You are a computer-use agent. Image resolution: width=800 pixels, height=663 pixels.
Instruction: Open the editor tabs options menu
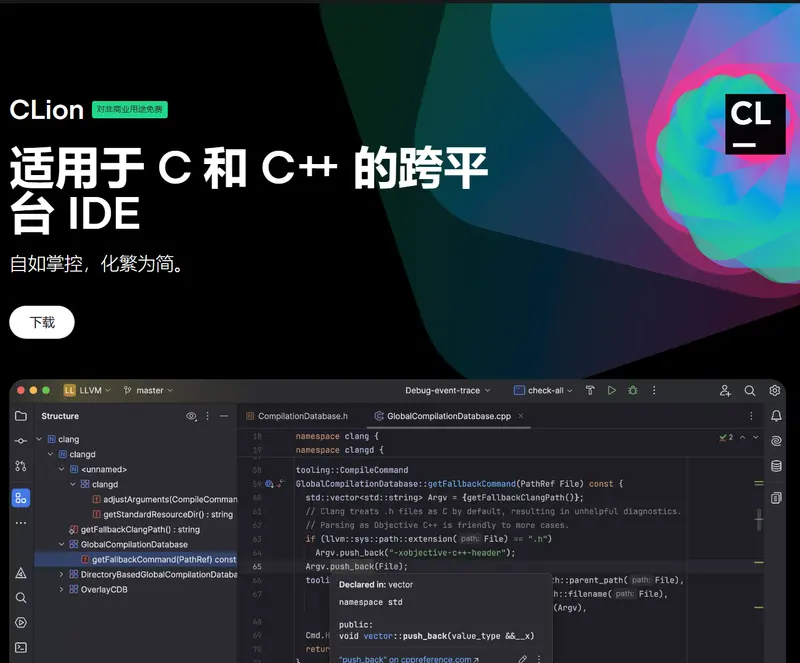point(751,416)
